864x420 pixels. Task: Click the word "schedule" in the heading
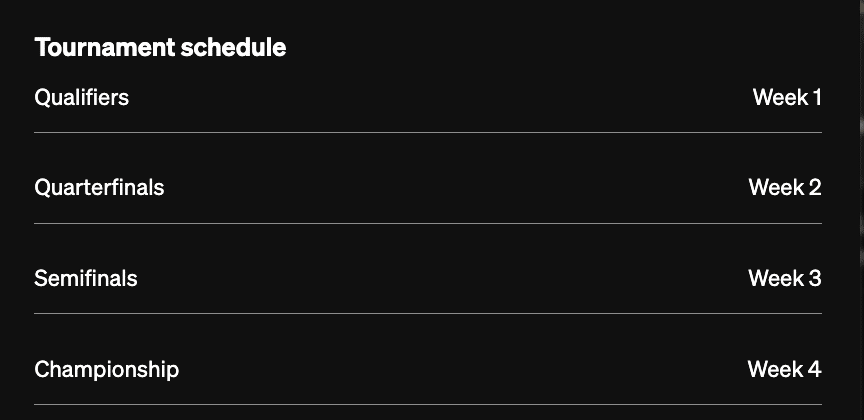pos(233,47)
